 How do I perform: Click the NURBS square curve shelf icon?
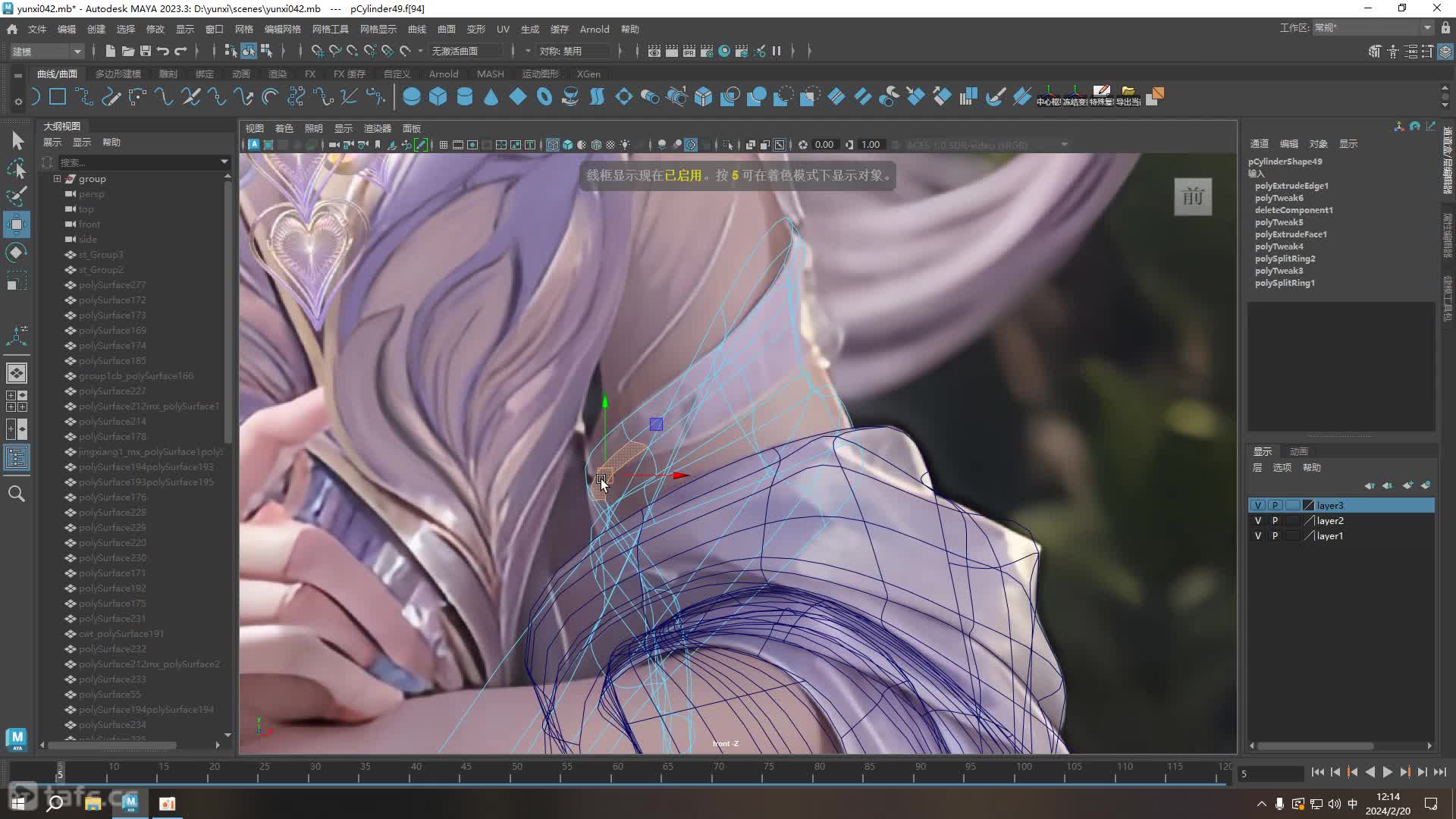(x=58, y=97)
